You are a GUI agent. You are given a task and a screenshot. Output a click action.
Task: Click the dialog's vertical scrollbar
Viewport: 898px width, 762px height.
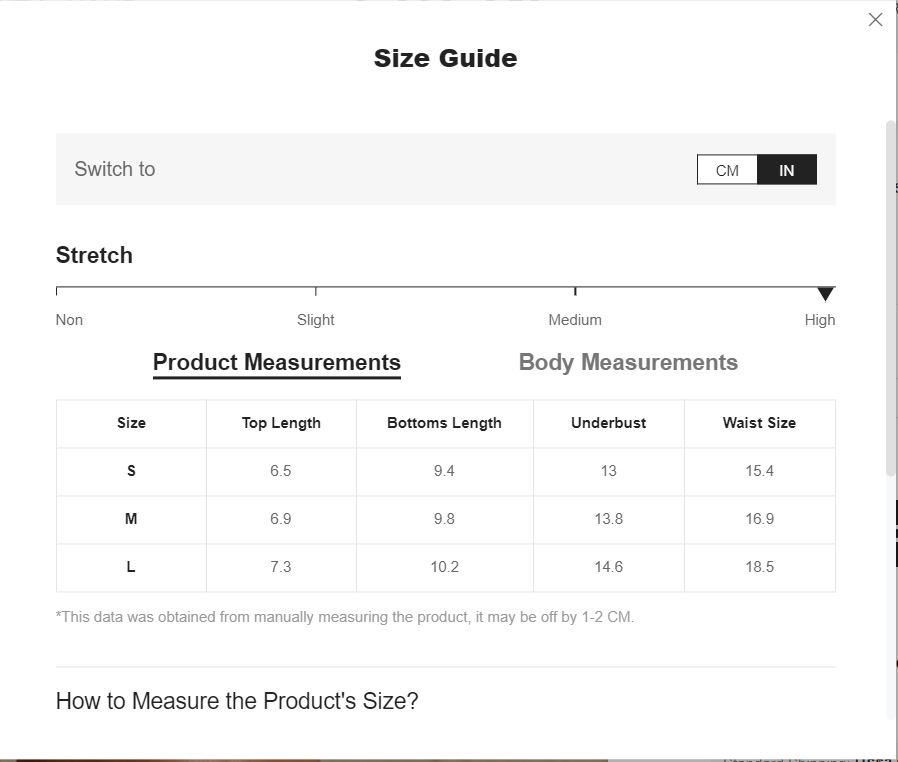pyautogui.click(x=890, y=300)
